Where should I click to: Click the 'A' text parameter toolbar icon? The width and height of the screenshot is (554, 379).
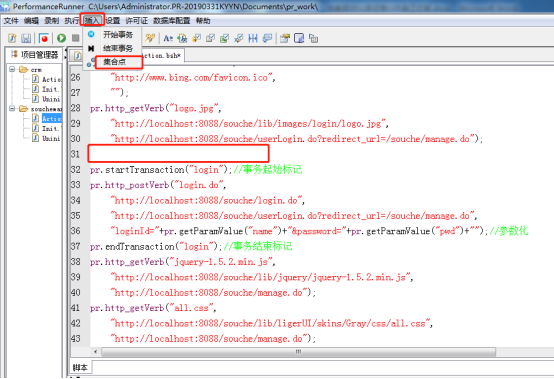click(168, 38)
